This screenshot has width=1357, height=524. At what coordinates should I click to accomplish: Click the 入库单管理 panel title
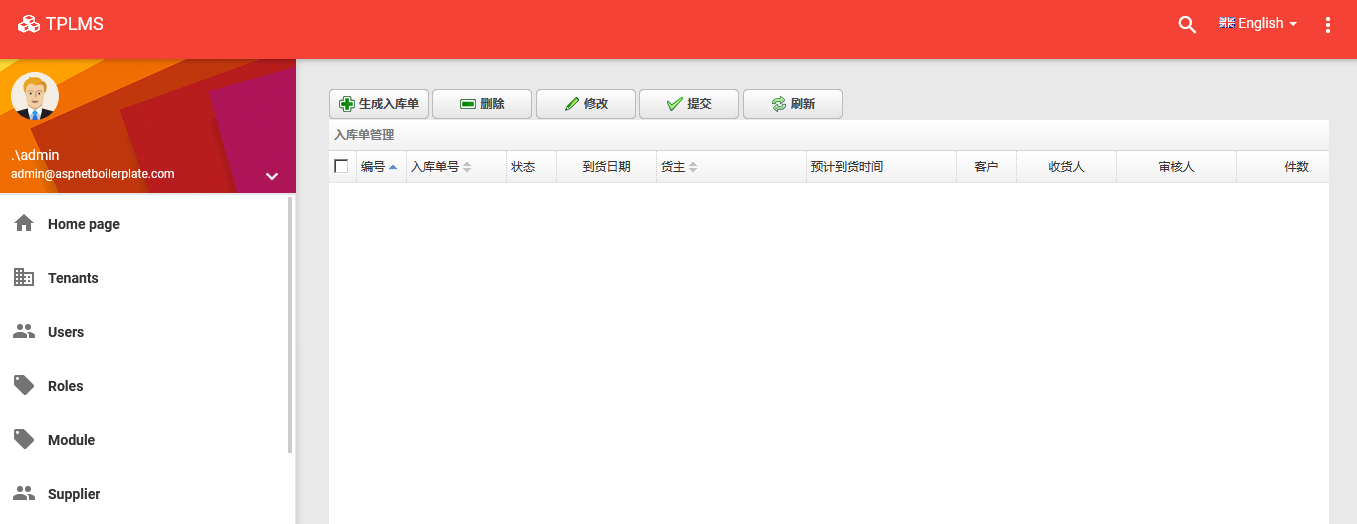364,135
